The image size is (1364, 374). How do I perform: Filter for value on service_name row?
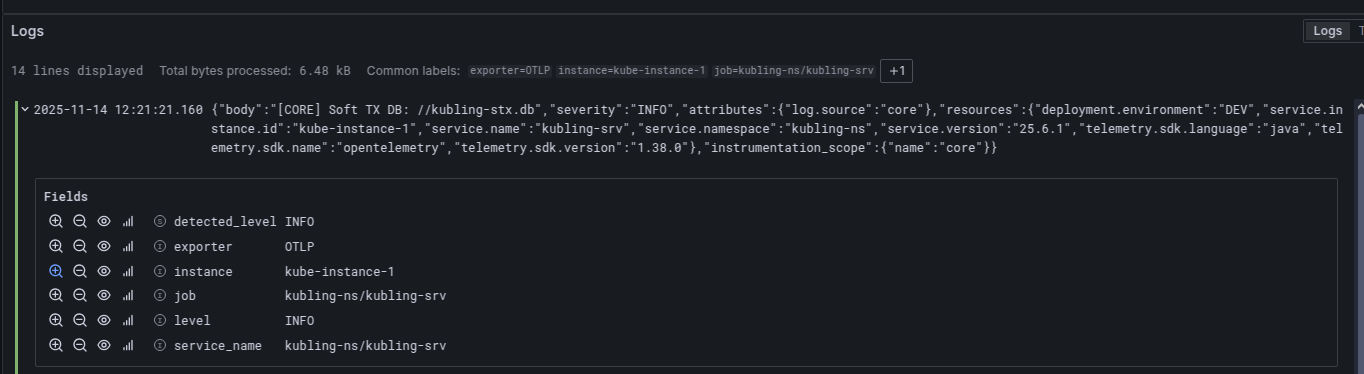[56, 345]
